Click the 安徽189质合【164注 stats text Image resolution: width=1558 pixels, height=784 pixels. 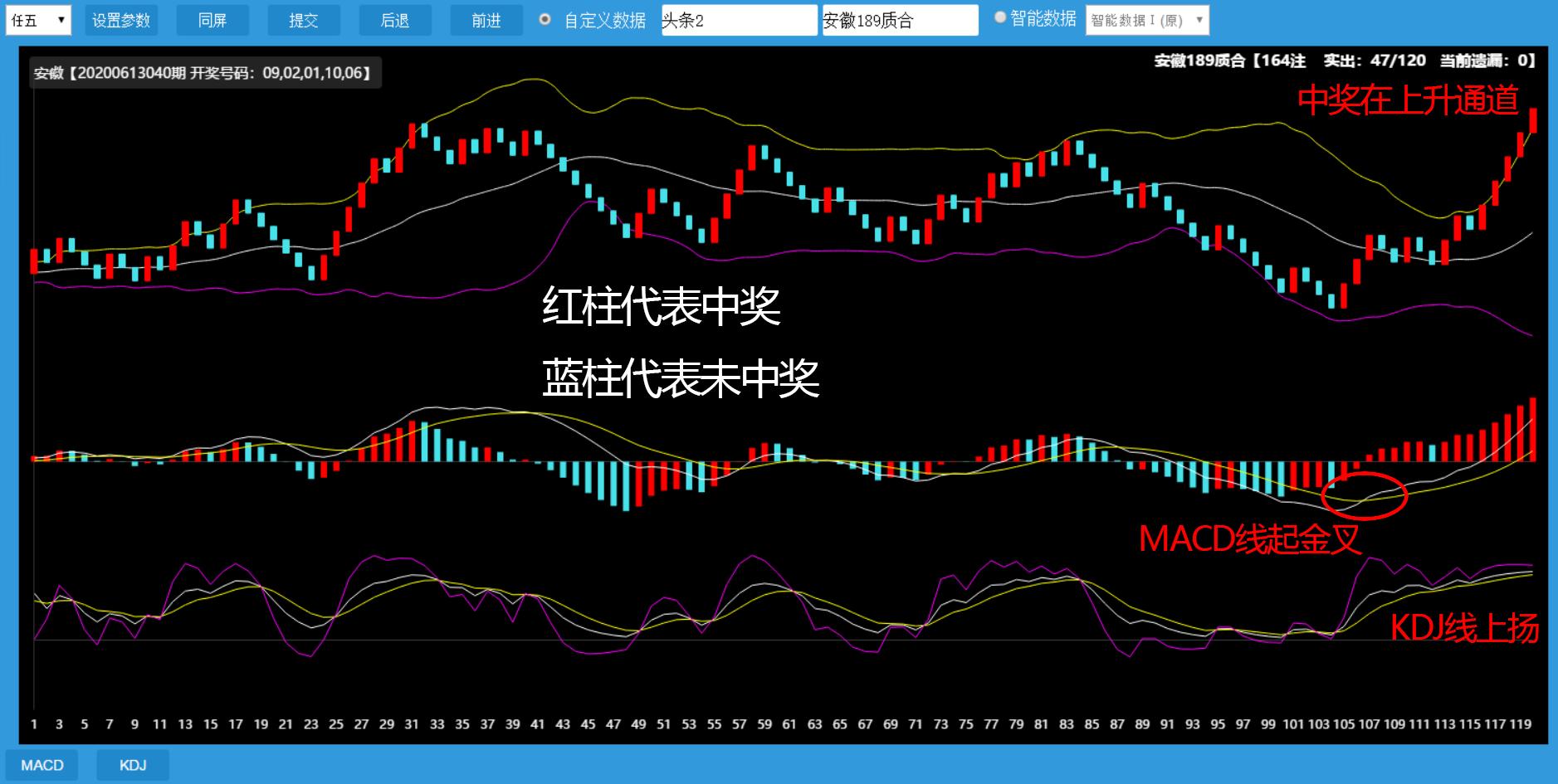pyautogui.click(x=1229, y=61)
